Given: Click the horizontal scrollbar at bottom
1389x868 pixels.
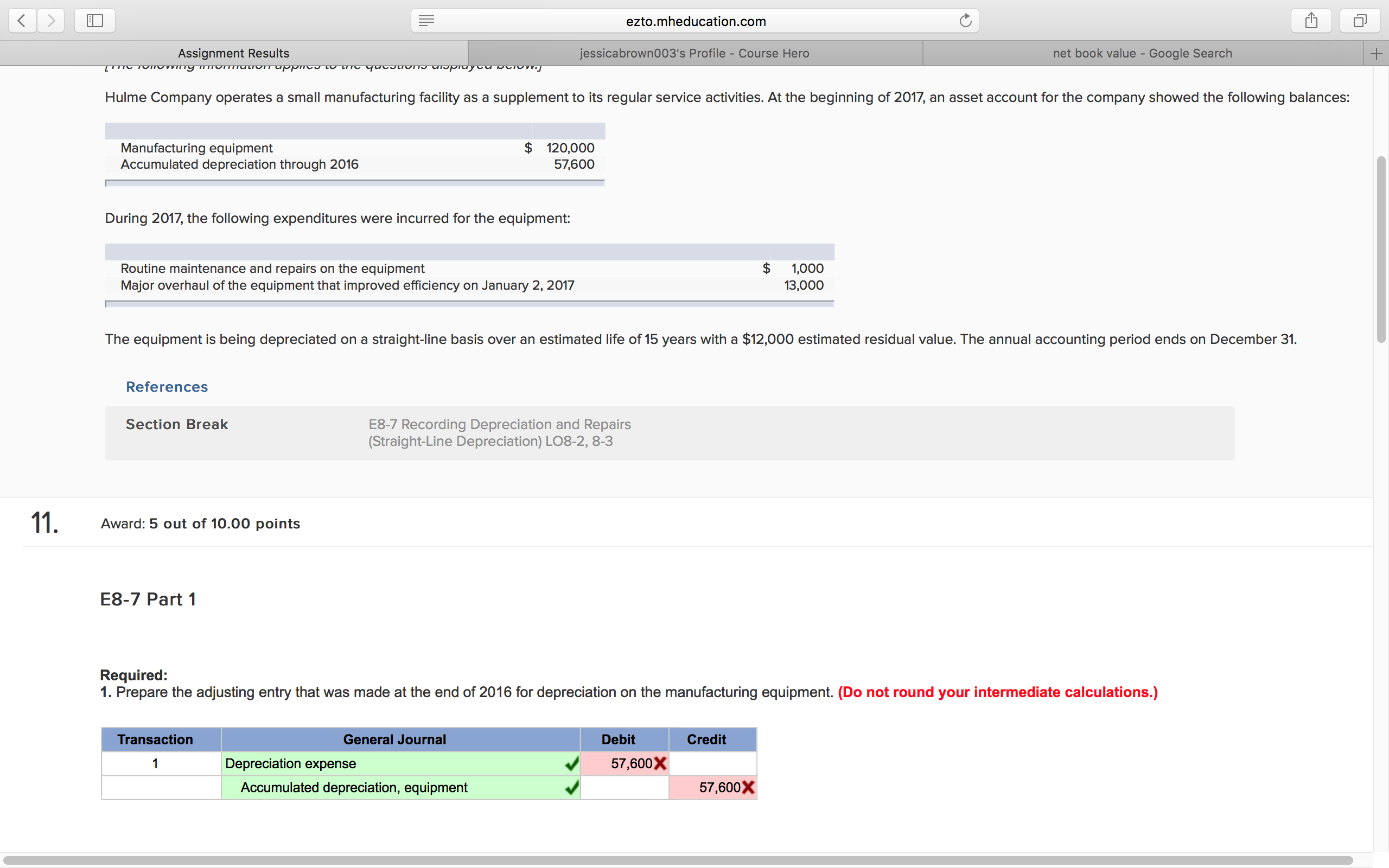Looking at the screenshot, I should (677, 860).
